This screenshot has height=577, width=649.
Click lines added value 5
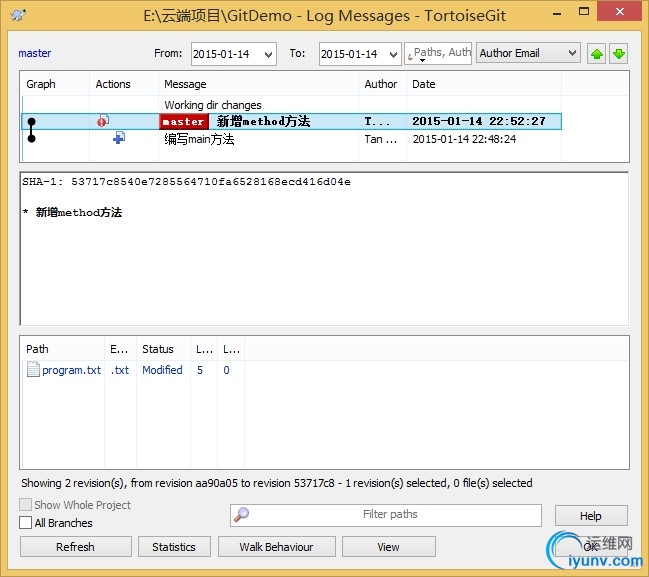(200, 370)
